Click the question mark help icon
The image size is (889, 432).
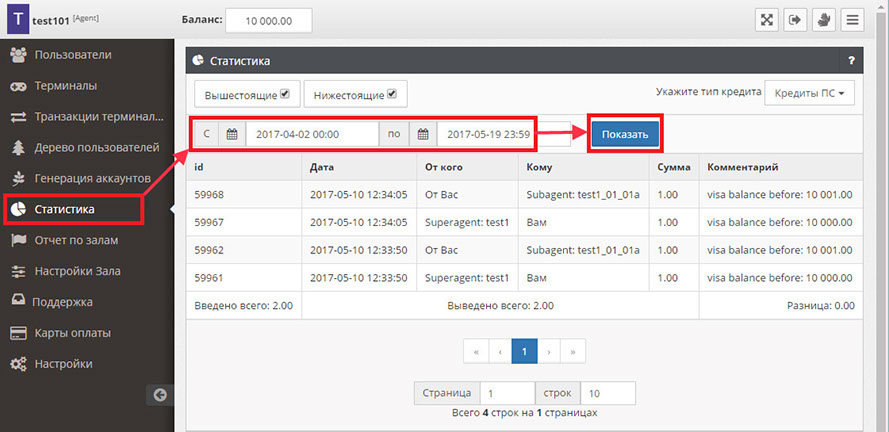(x=851, y=61)
